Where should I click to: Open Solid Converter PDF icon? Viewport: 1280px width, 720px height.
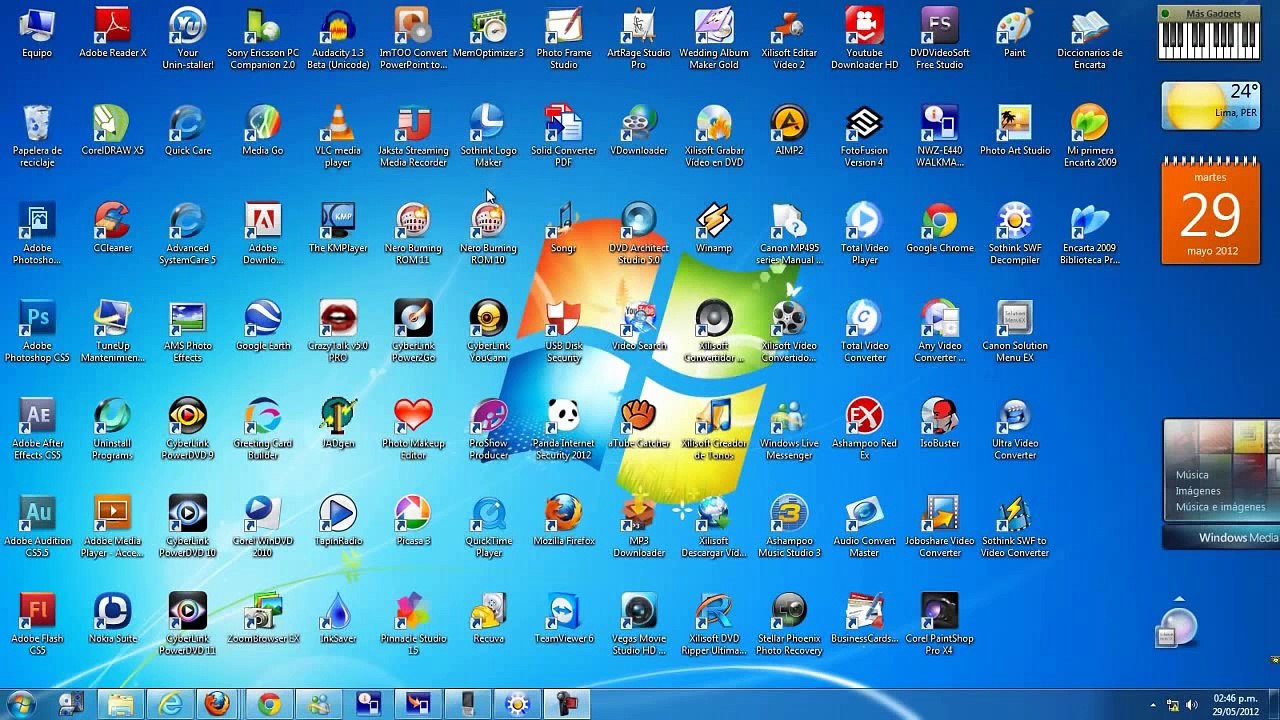click(x=564, y=136)
